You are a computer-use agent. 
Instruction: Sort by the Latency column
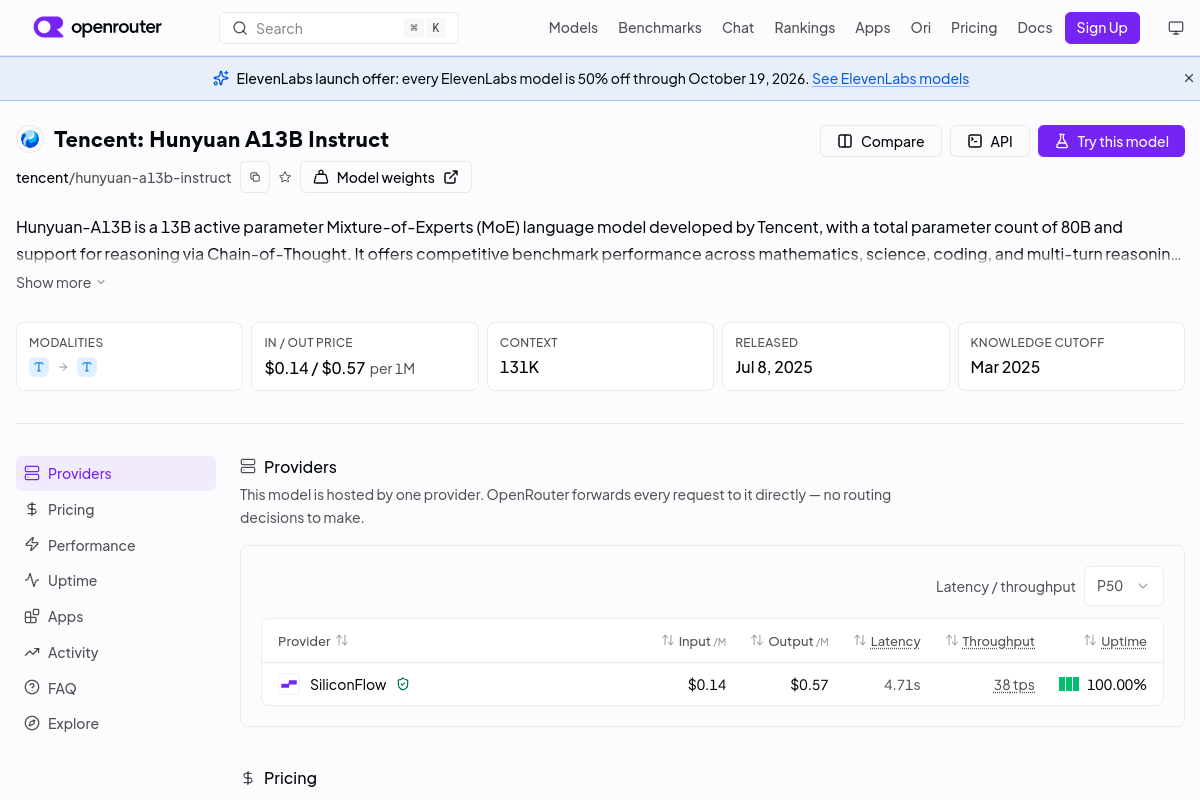887,641
